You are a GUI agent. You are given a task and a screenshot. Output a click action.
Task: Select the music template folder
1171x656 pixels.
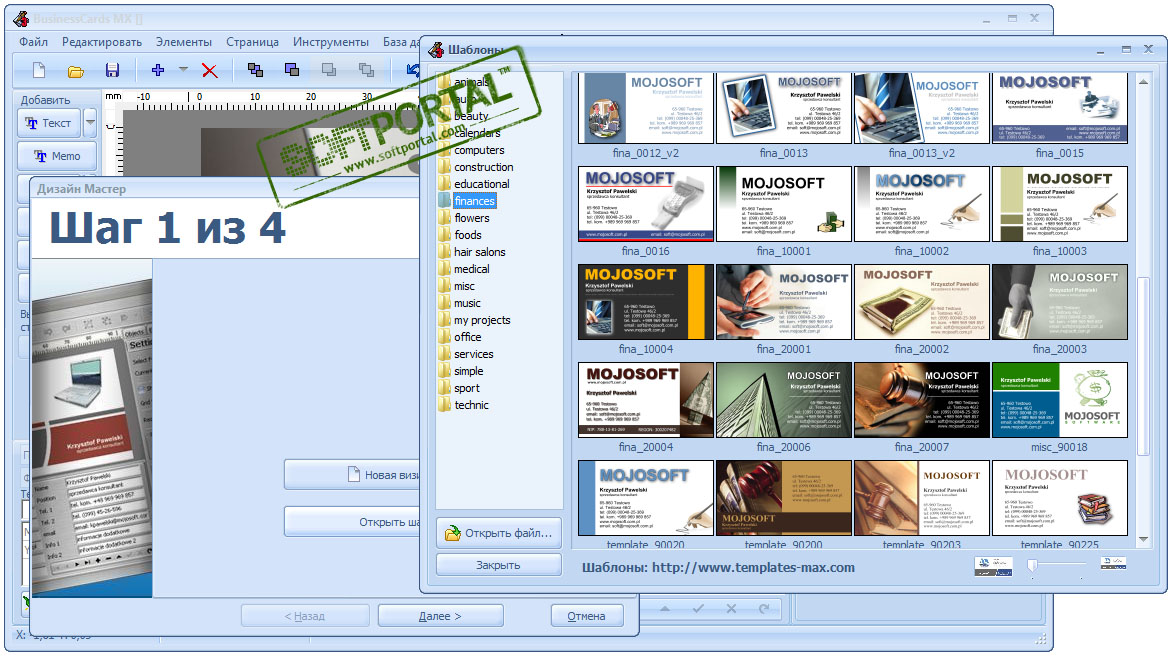point(467,303)
